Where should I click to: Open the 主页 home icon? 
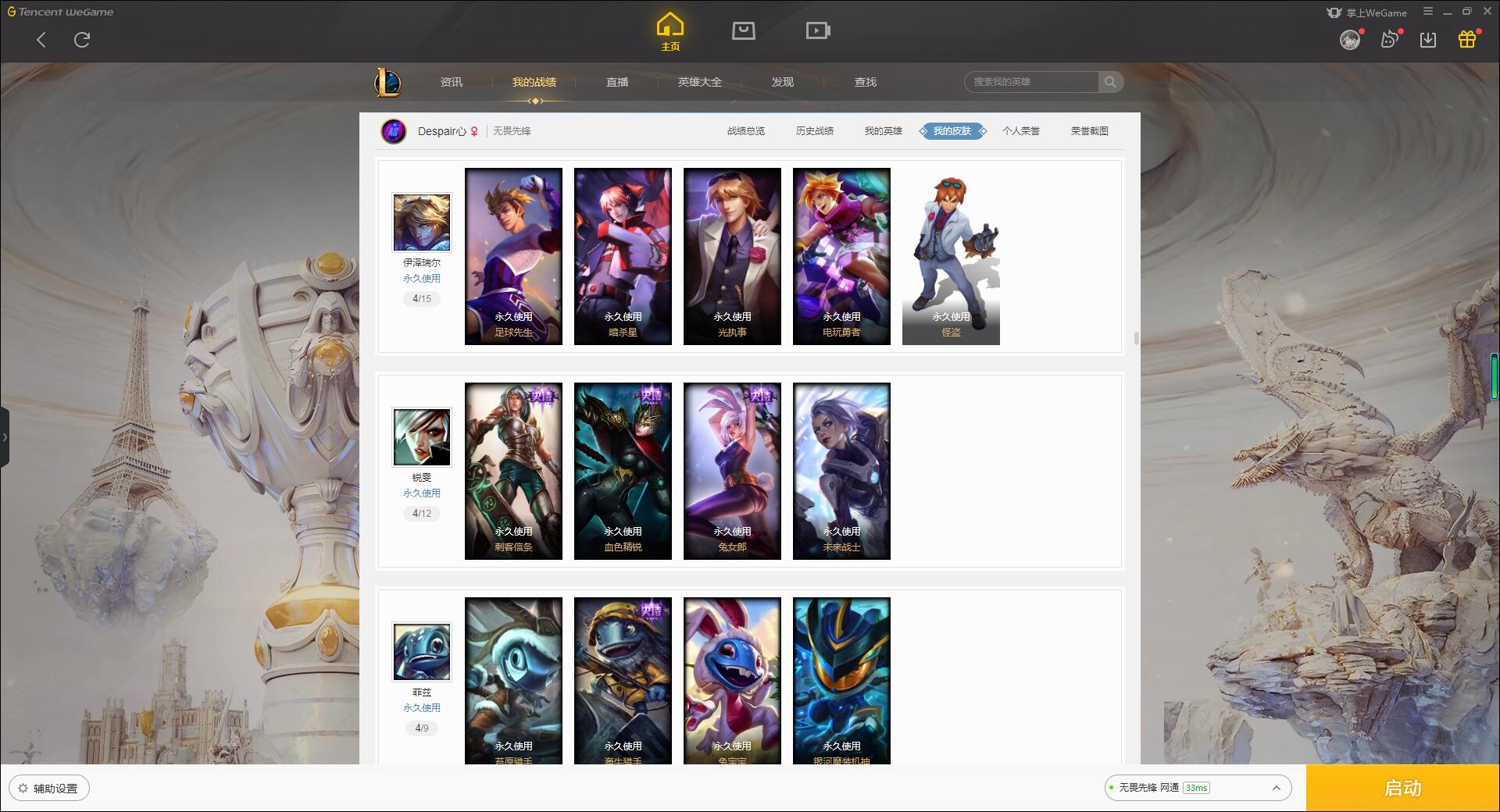point(670,32)
